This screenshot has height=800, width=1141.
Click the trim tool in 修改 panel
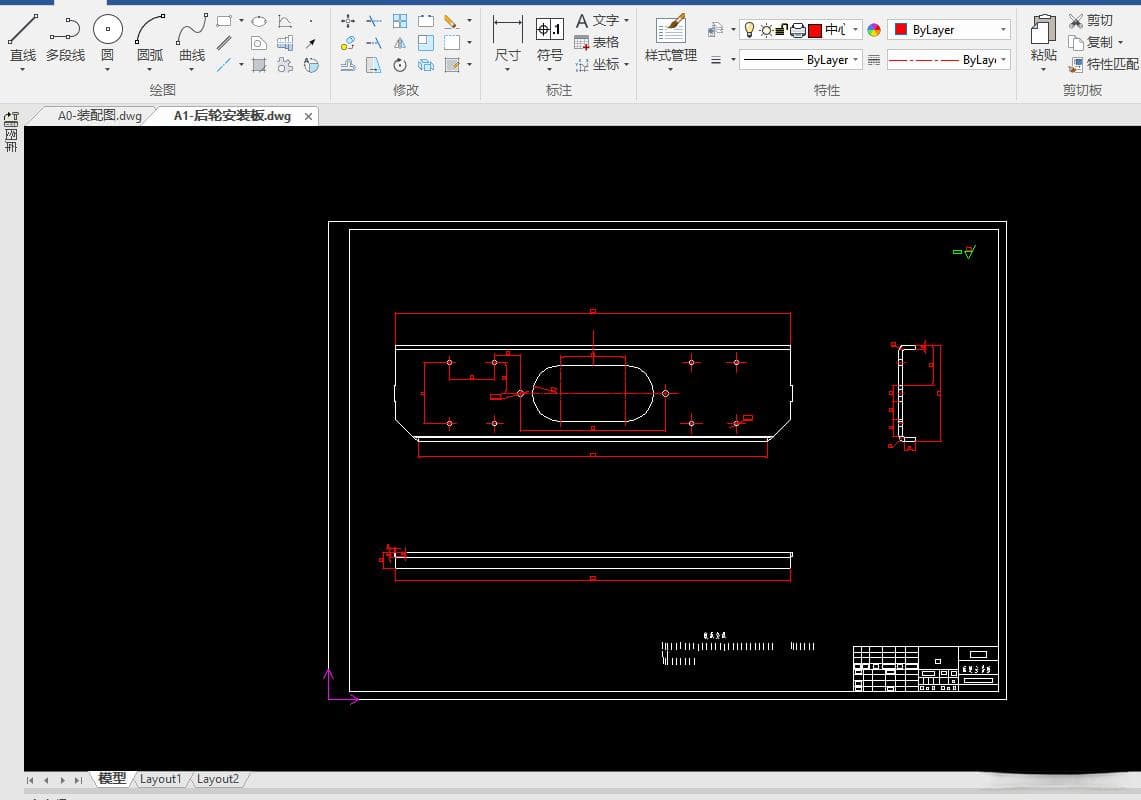(374, 21)
